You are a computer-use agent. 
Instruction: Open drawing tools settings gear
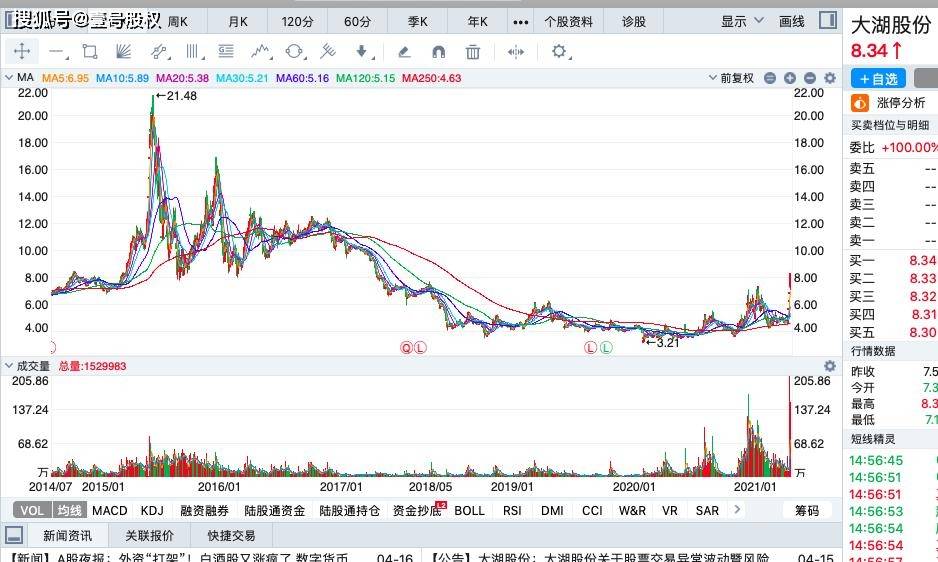[x=560, y=51]
